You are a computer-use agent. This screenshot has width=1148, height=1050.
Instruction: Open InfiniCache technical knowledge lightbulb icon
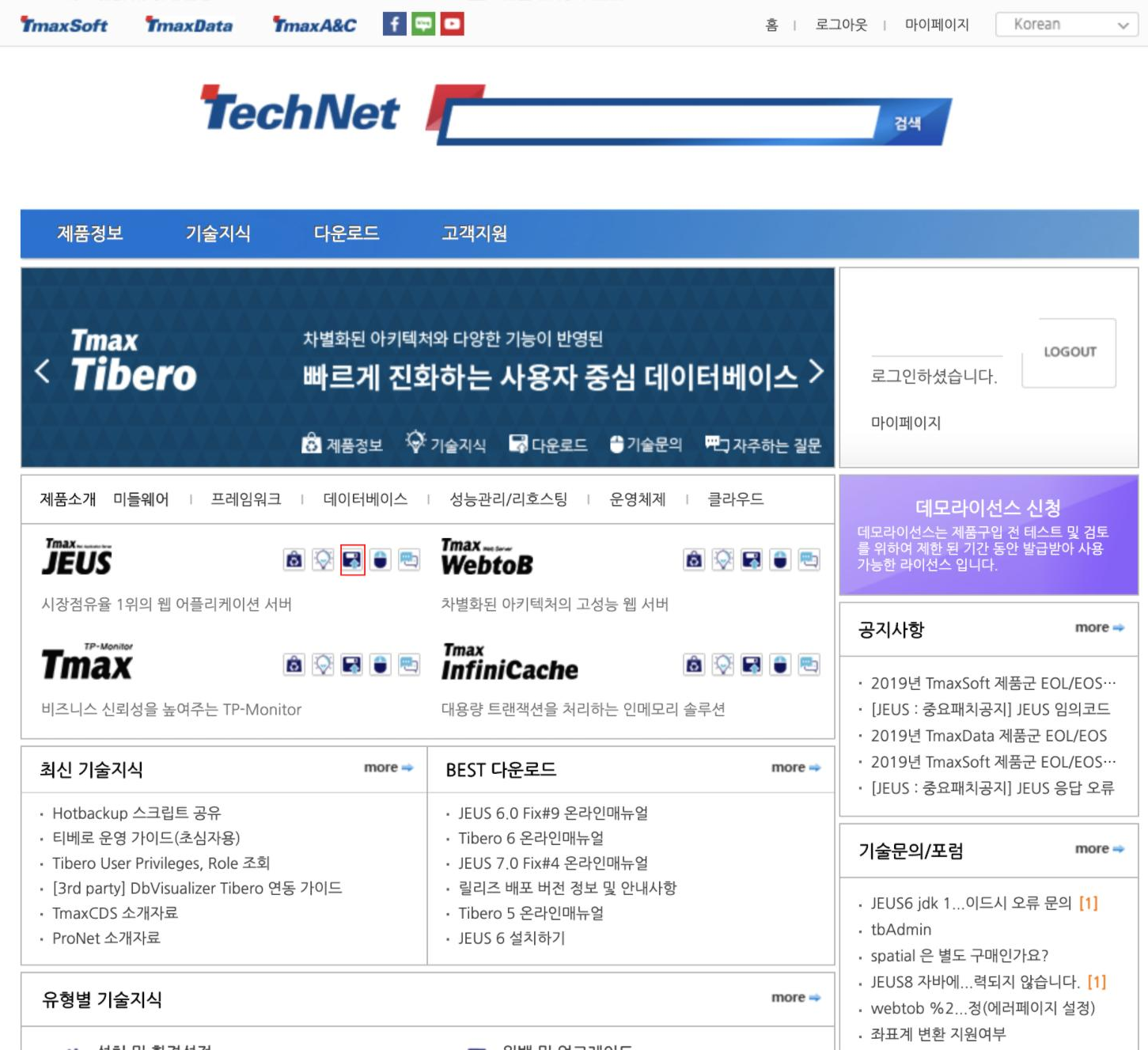(x=723, y=664)
